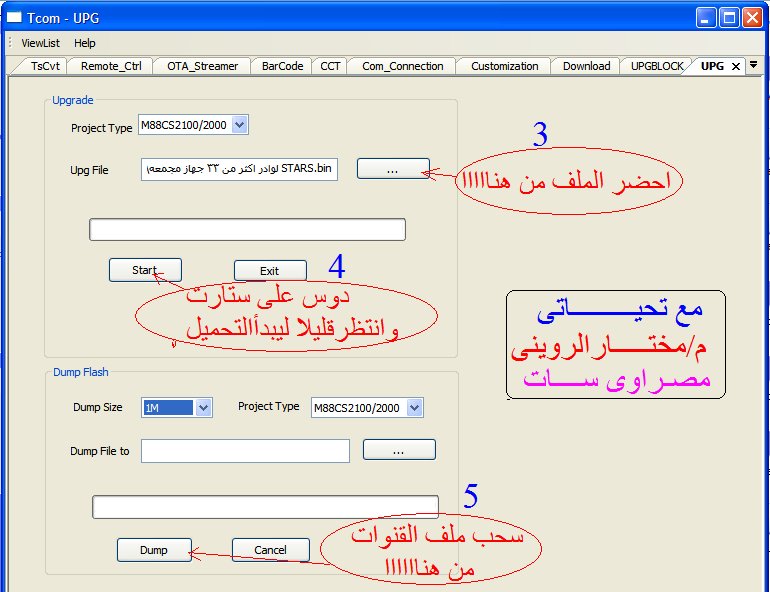Open the ViewList menu
The height and width of the screenshot is (592, 770).
pyautogui.click(x=40, y=43)
